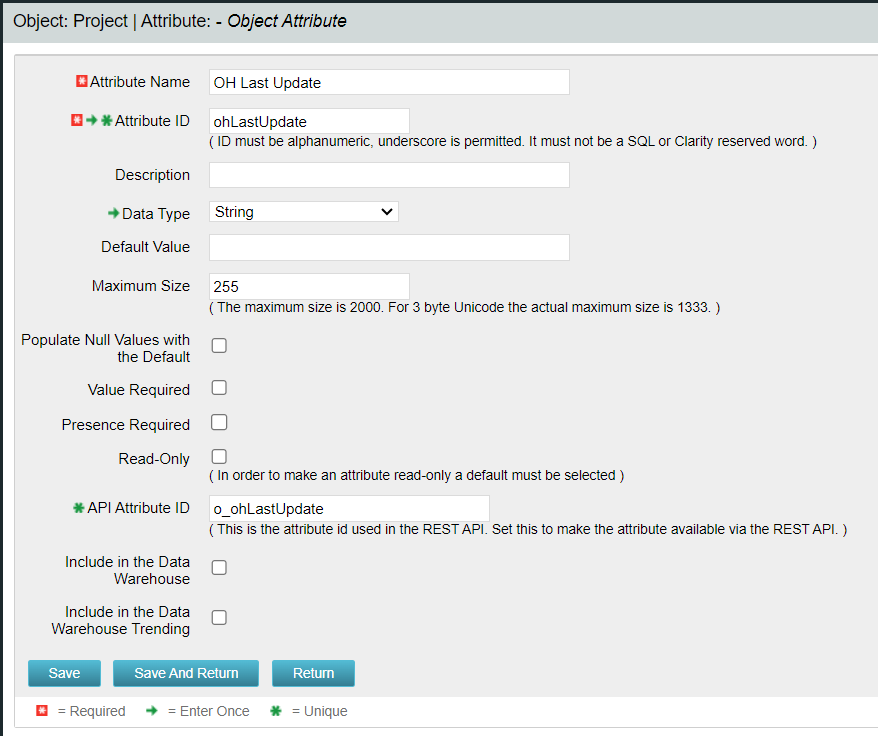Viewport: 878px width, 736px height.
Task: Toggle the Read-Only checkbox
Action: click(219, 457)
